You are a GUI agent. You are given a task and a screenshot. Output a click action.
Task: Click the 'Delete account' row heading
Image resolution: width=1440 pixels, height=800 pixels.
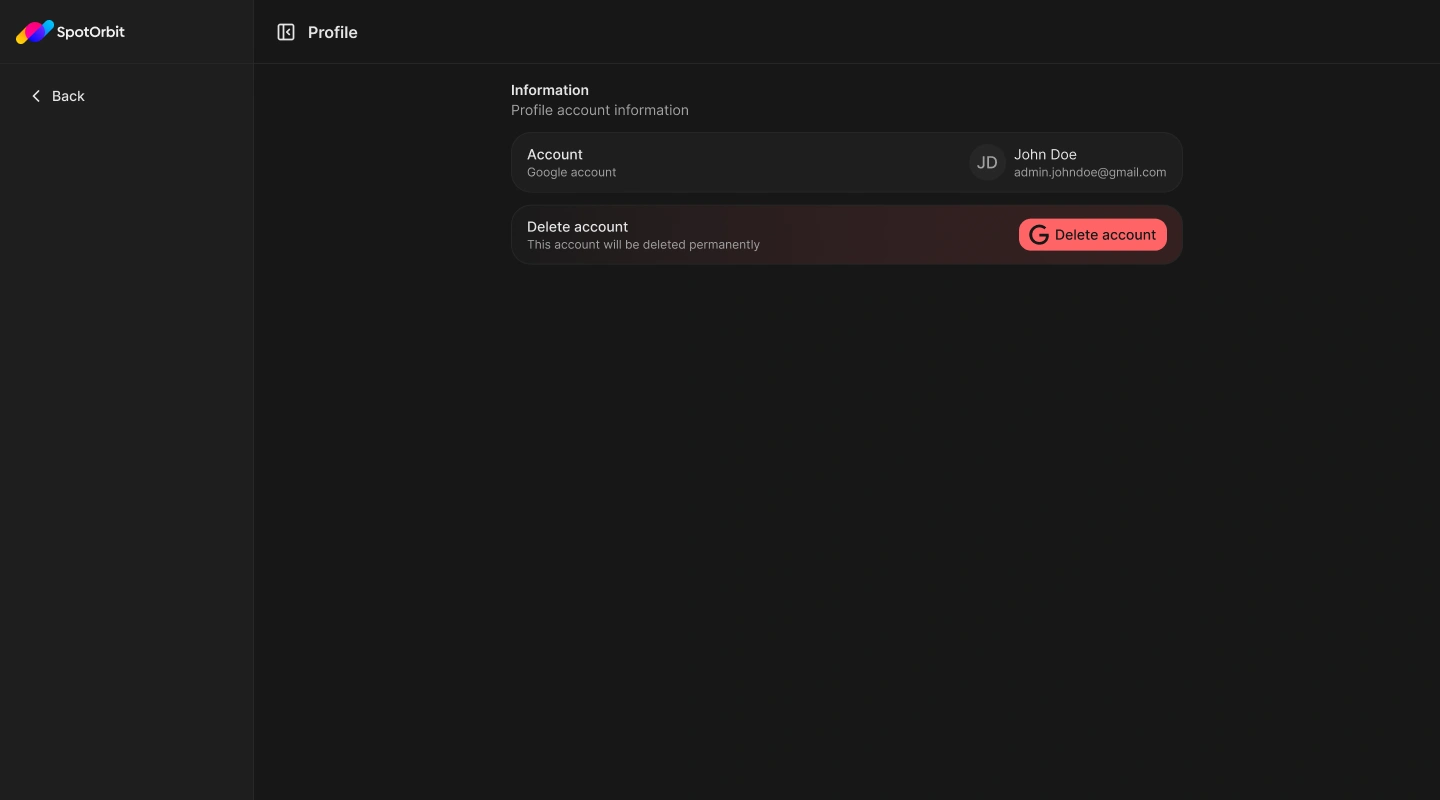(578, 226)
